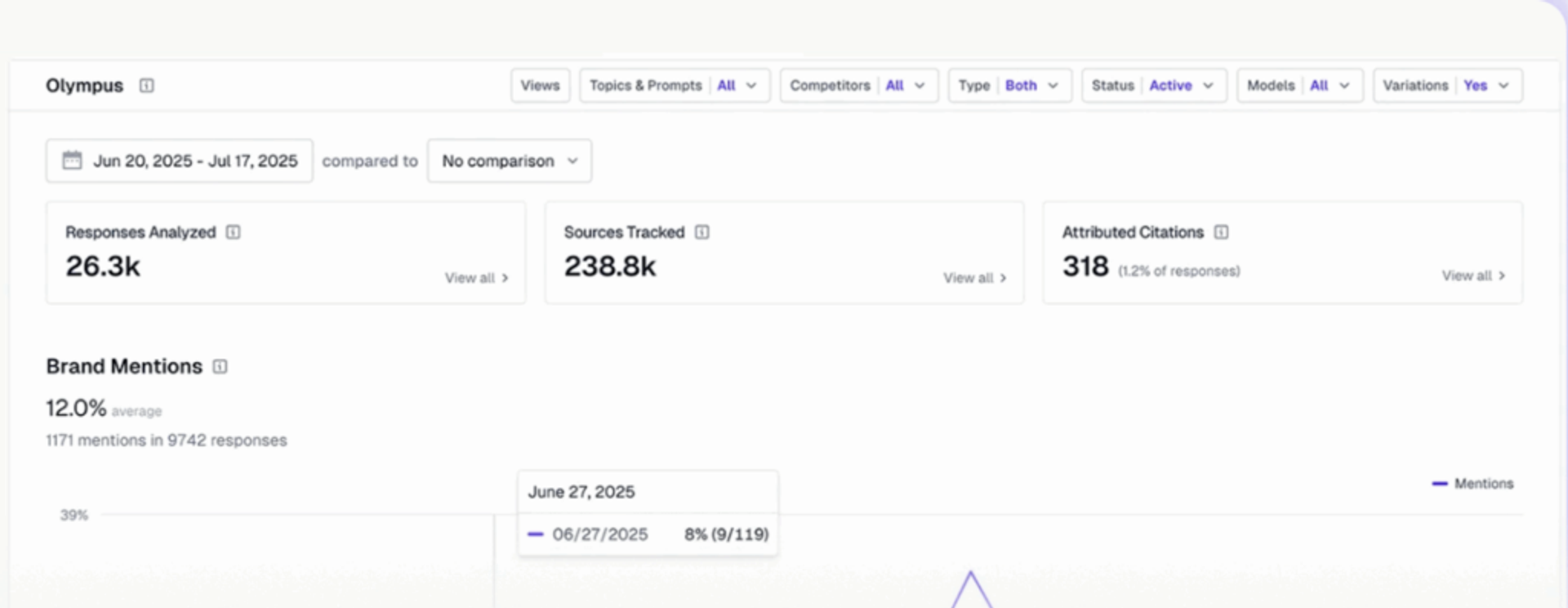1568x608 pixels.
Task: Click the info icon beside Responses Analyzed
Action: [x=233, y=233]
